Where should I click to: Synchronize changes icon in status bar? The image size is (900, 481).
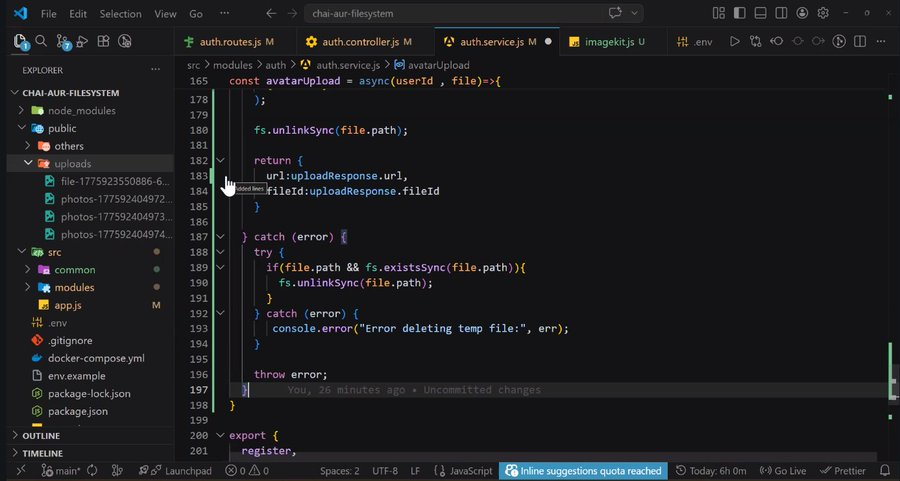(92, 471)
